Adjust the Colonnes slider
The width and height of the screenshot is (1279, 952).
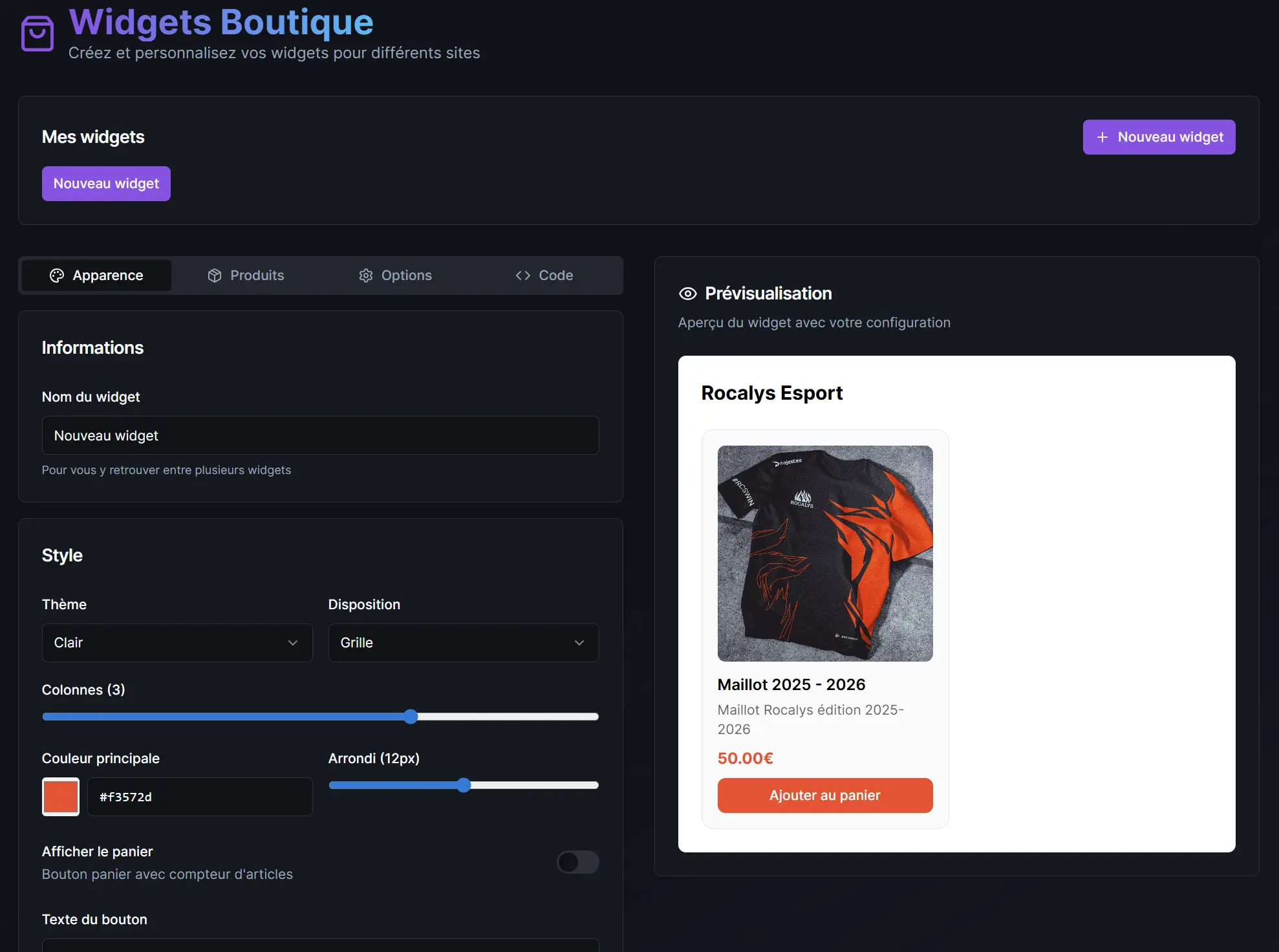pyautogui.click(x=411, y=716)
